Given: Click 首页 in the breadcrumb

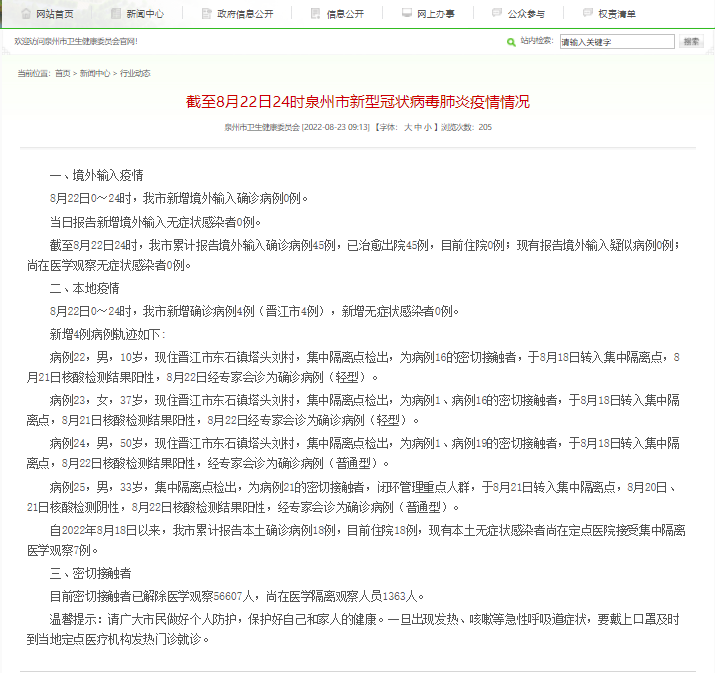Looking at the screenshot, I should click(x=63, y=74).
